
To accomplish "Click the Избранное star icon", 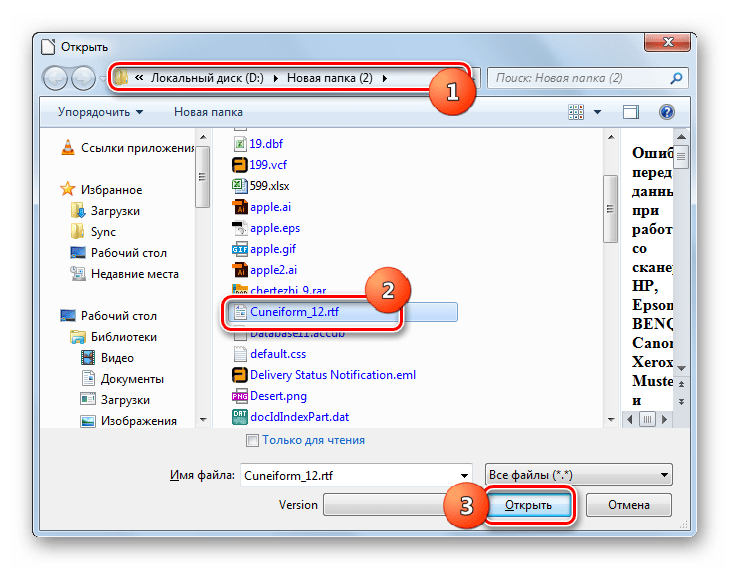I will coord(68,189).
